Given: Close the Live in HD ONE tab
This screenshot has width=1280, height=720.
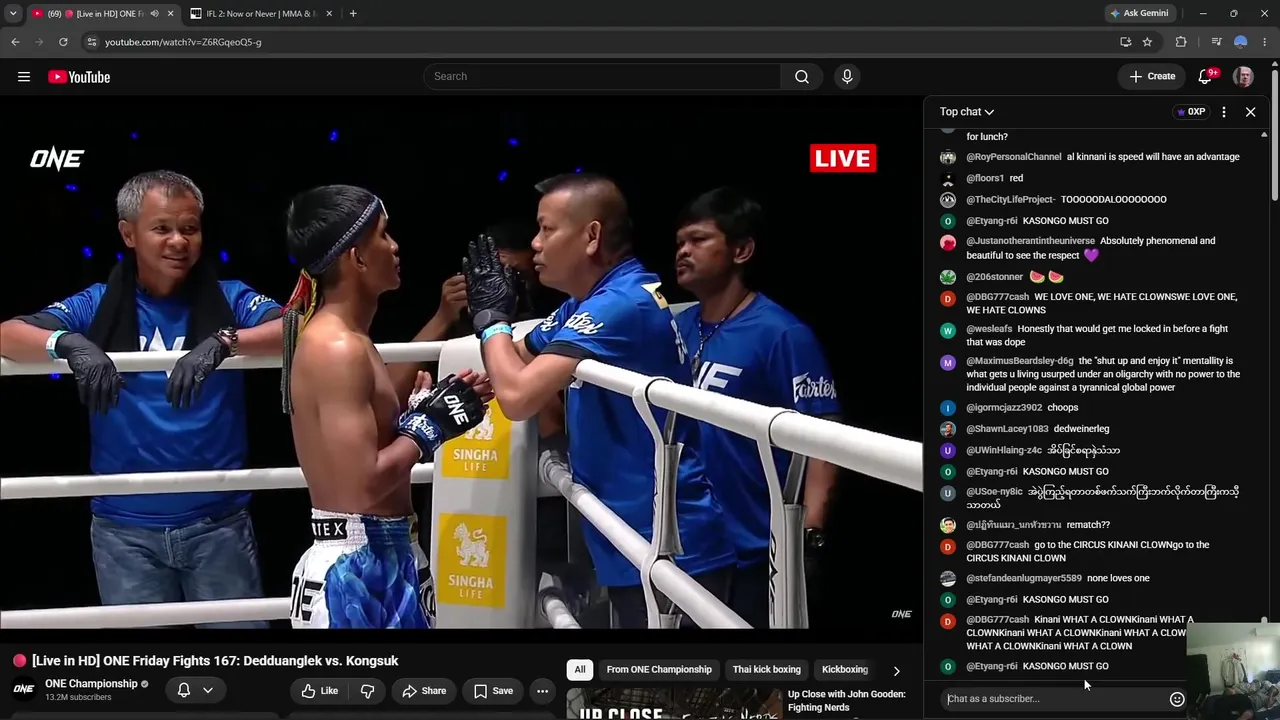Looking at the screenshot, I should click(170, 14).
